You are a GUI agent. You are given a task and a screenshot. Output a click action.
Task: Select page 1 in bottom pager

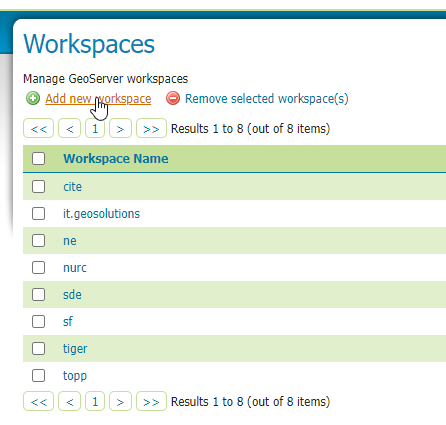(x=95, y=401)
